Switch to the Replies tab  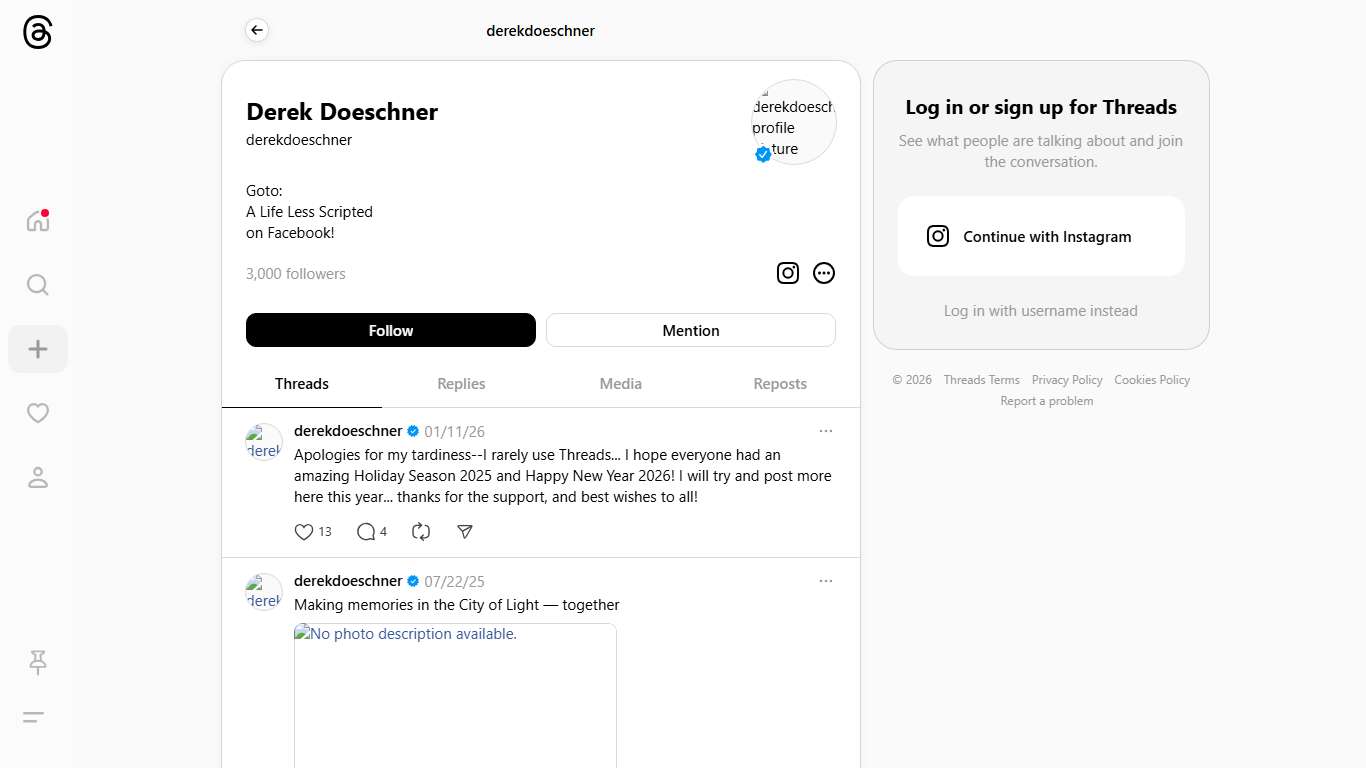point(461,384)
